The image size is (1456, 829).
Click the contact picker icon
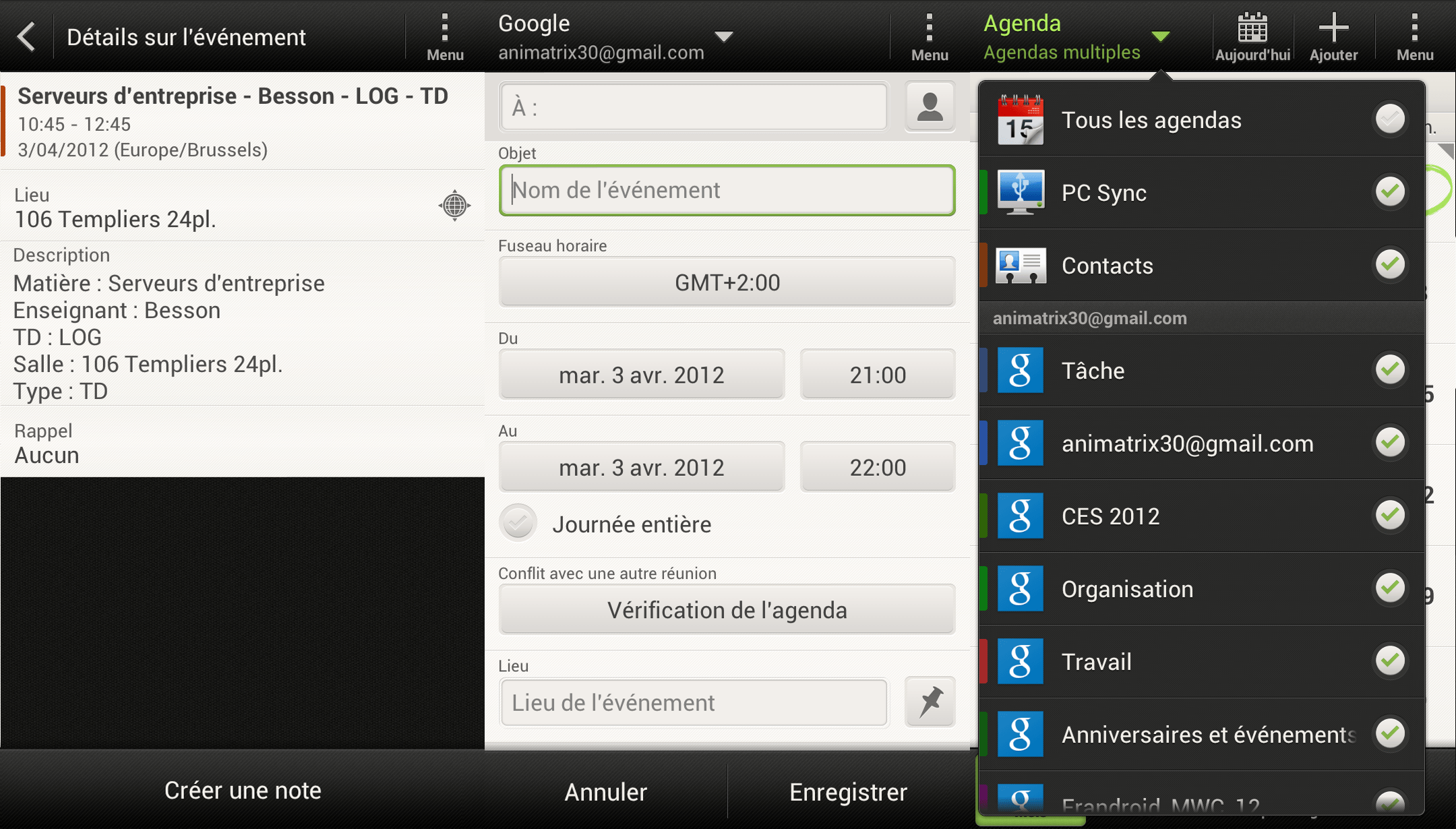(x=929, y=106)
